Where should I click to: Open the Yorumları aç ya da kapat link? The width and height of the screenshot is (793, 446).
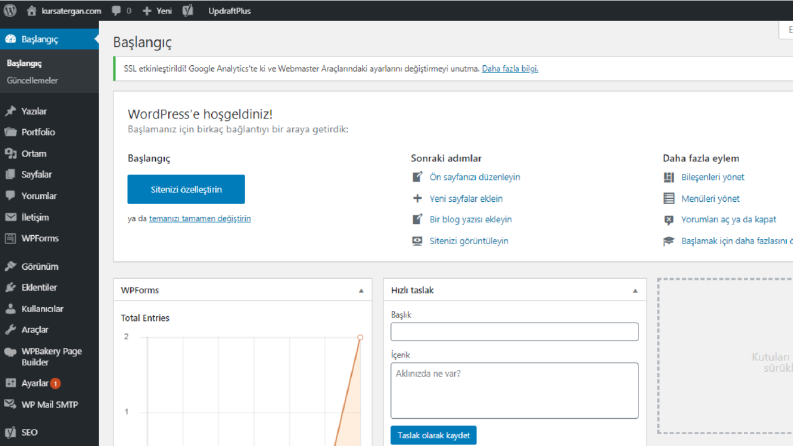point(728,219)
